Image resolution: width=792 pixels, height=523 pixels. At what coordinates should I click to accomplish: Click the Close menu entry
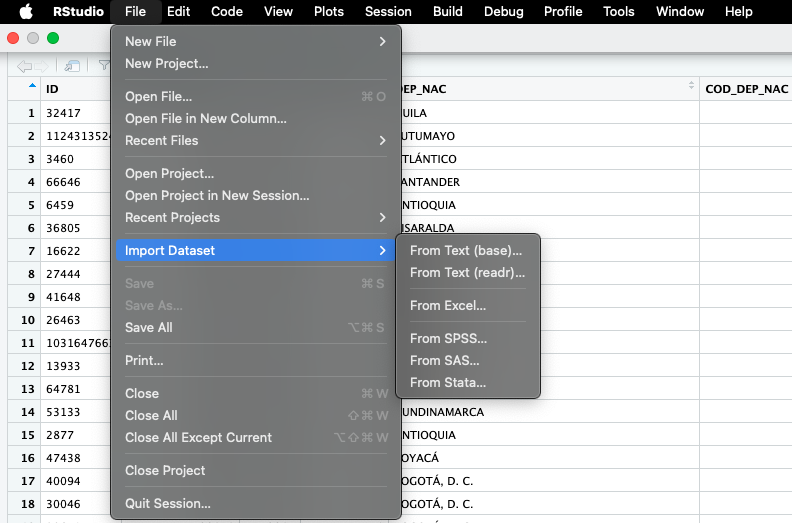pyautogui.click(x=255, y=393)
